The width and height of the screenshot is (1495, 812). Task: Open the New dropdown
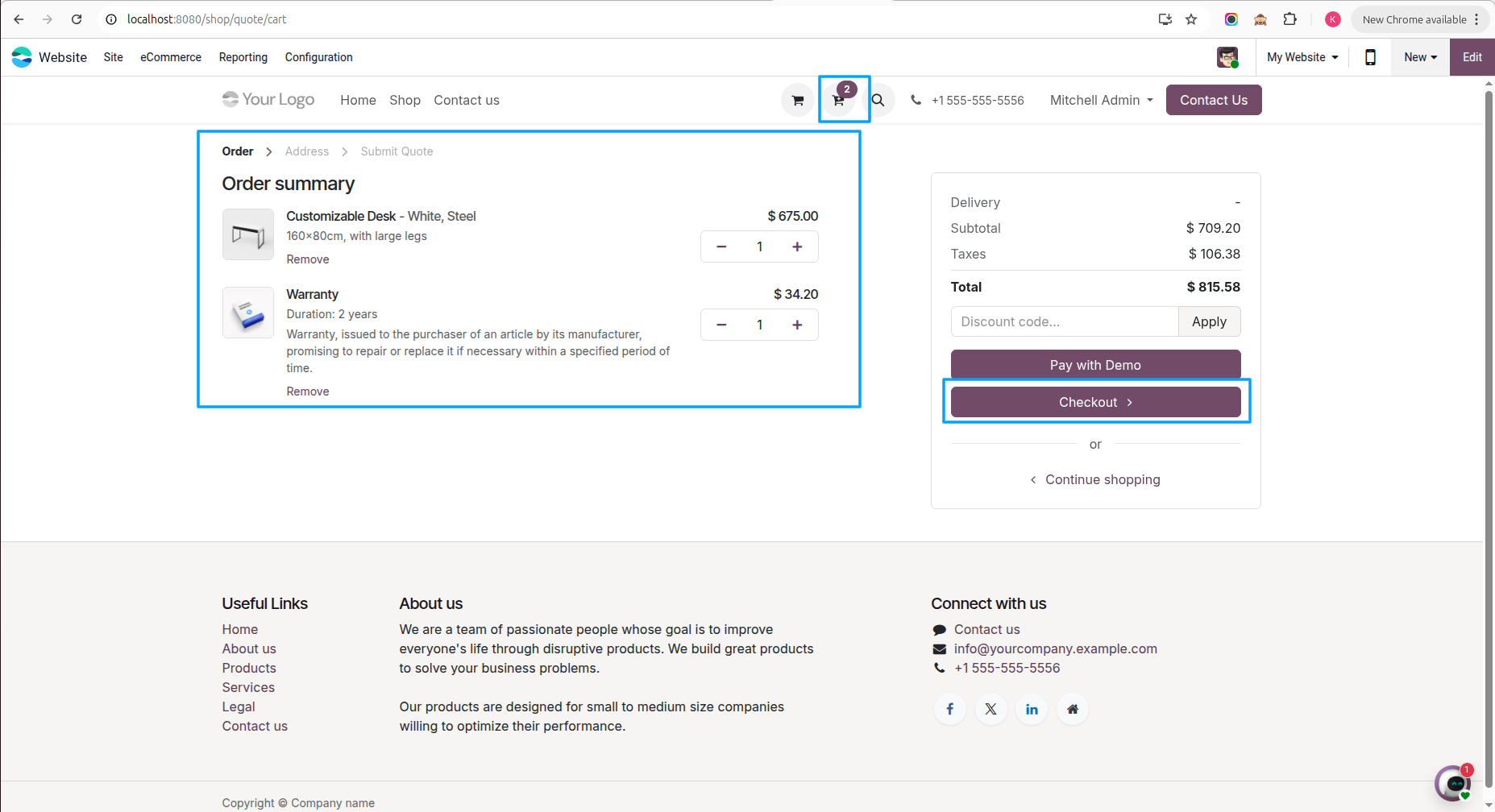coord(1419,57)
